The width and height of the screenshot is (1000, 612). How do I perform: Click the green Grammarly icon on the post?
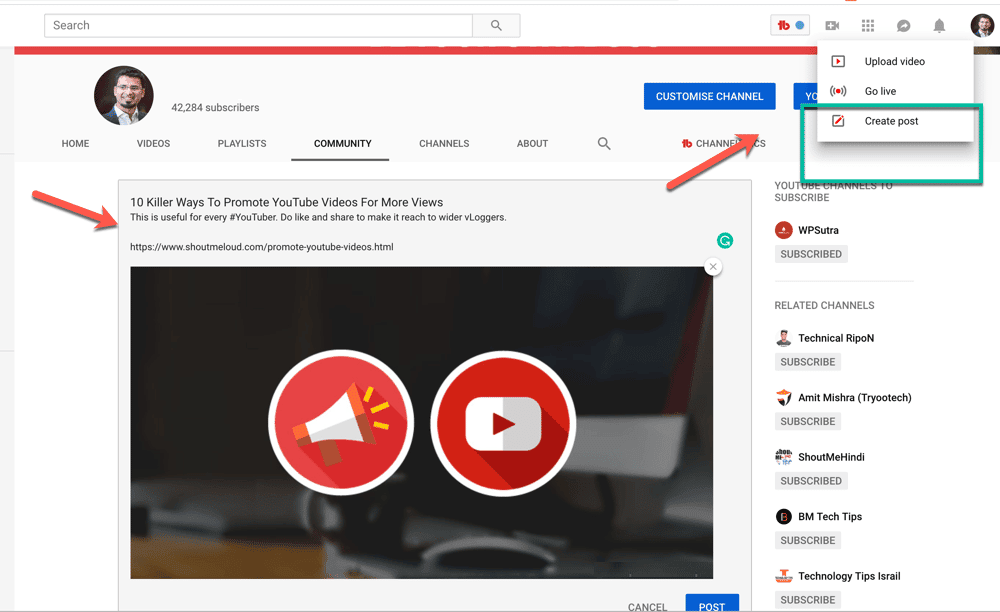[724, 240]
